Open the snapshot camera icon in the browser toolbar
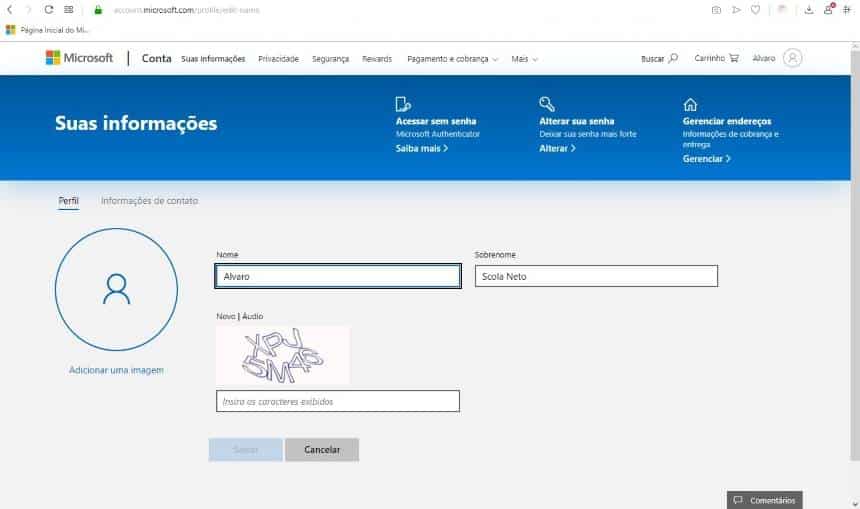Image resolution: width=860 pixels, height=509 pixels. [716, 10]
